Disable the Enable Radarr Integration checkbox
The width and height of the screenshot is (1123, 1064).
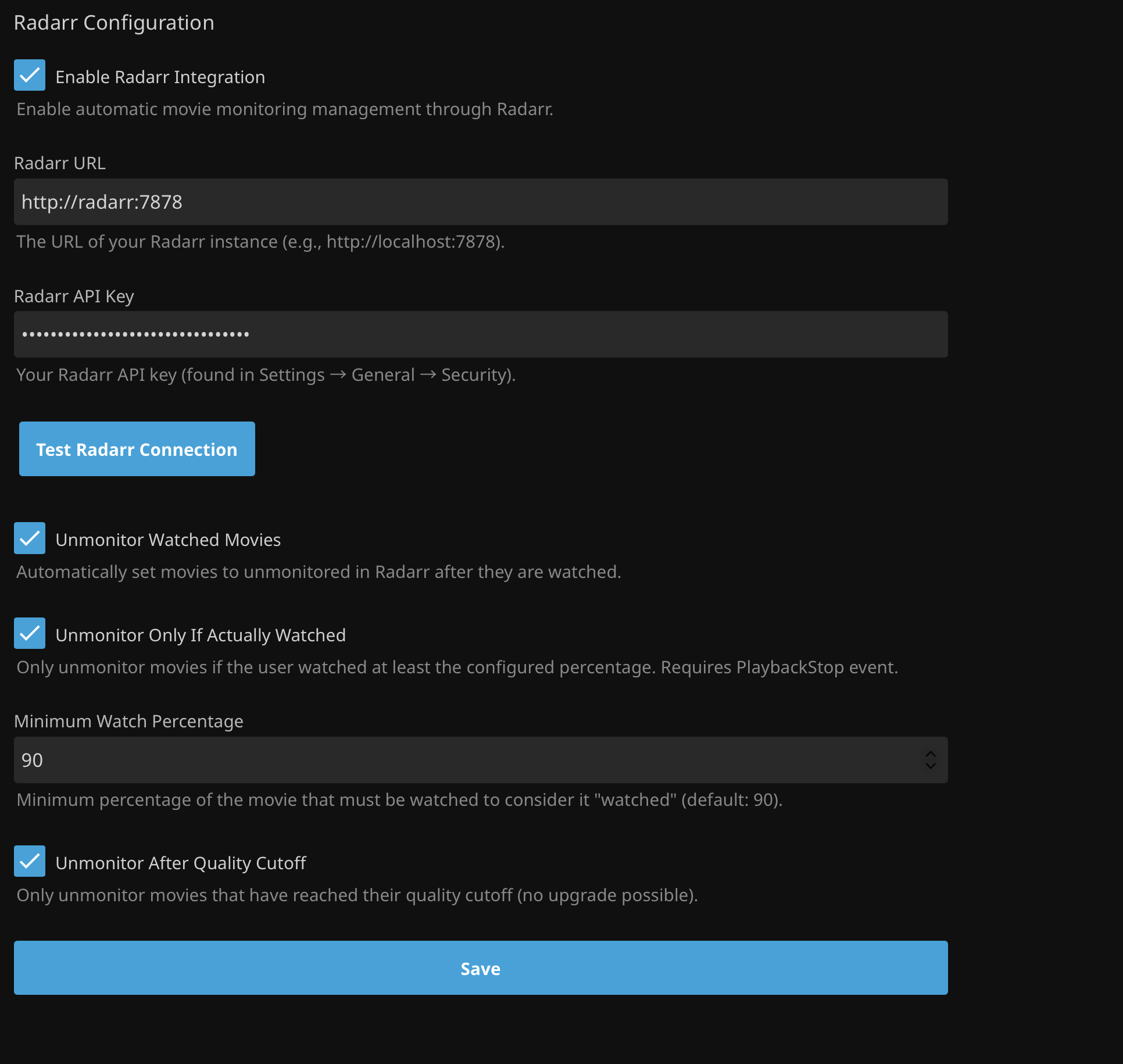click(x=30, y=74)
